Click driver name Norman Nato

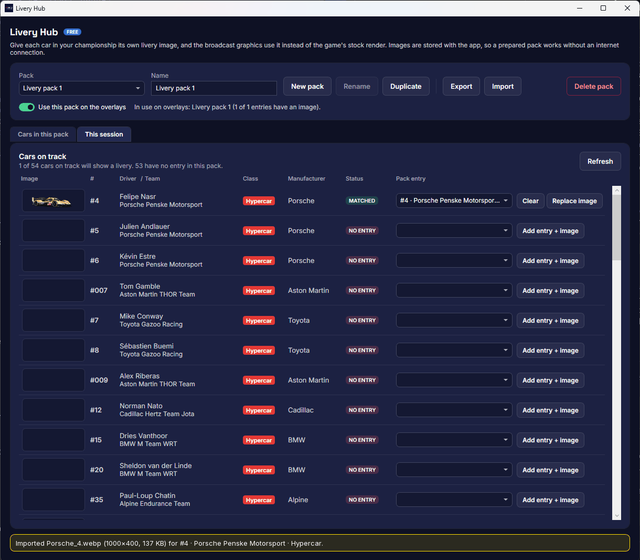[141, 406]
